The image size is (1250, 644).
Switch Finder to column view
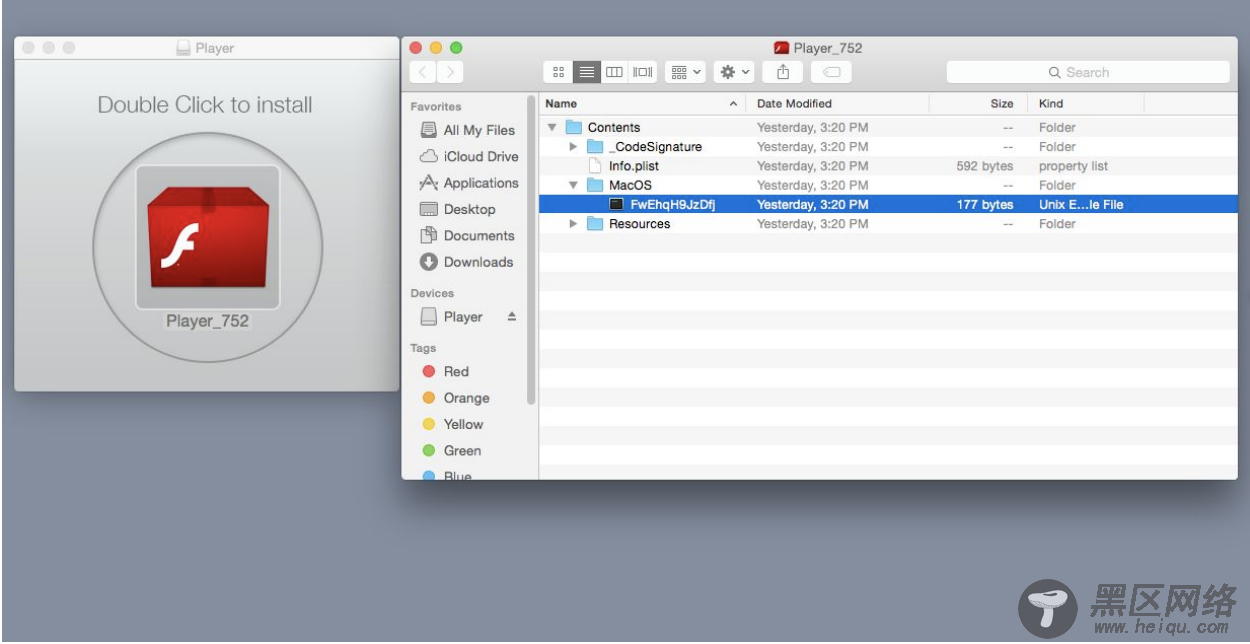[614, 72]
